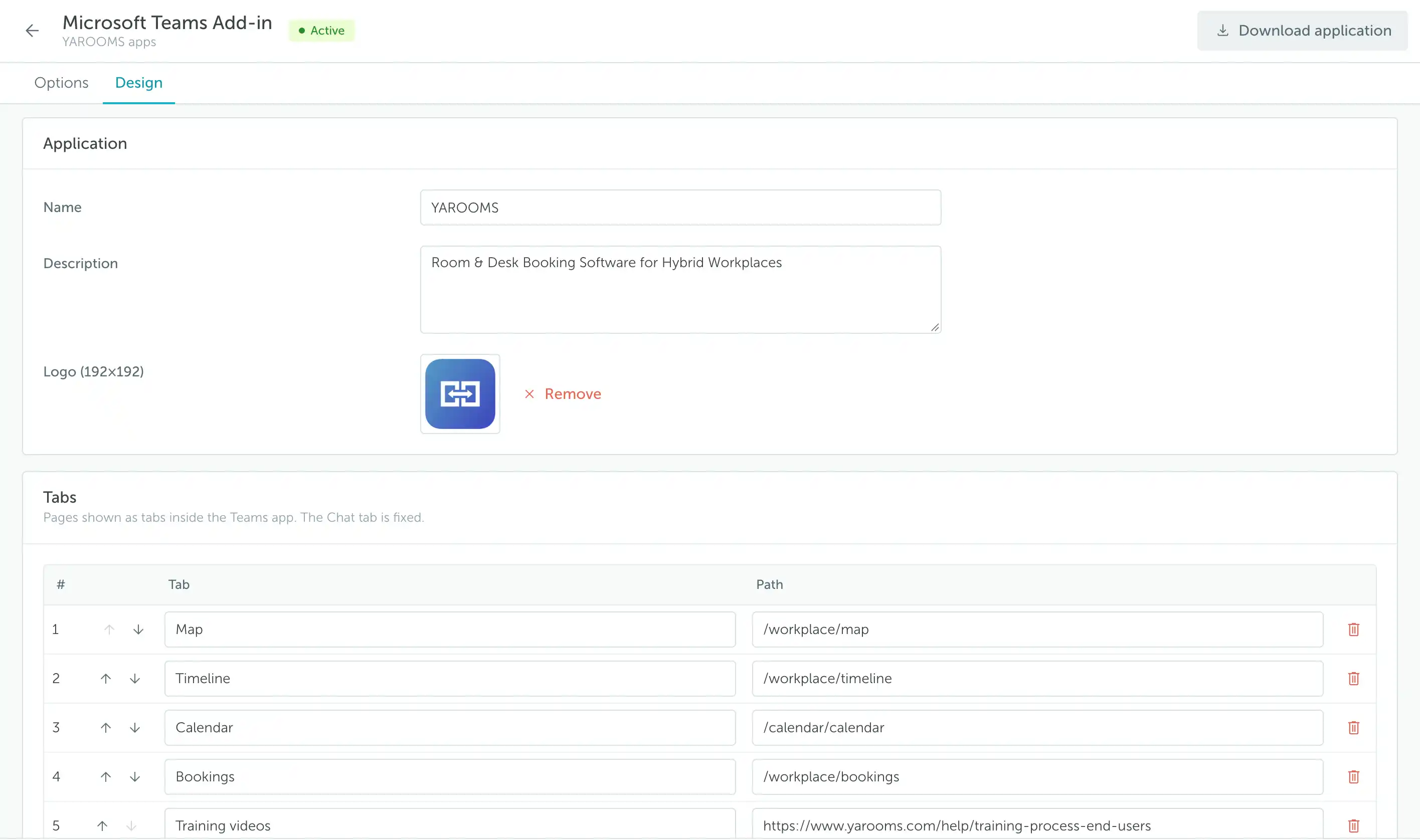Switch to the Options tab

click(x=61, y=83)
